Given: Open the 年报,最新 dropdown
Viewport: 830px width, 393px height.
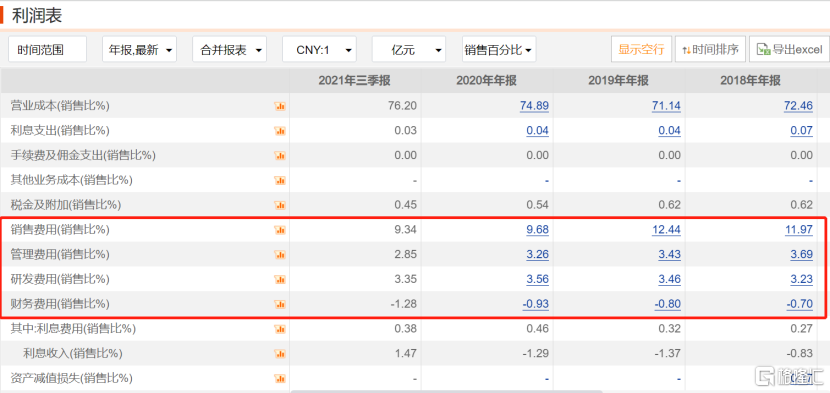Looking at the screenshot, I should (139, 50).
